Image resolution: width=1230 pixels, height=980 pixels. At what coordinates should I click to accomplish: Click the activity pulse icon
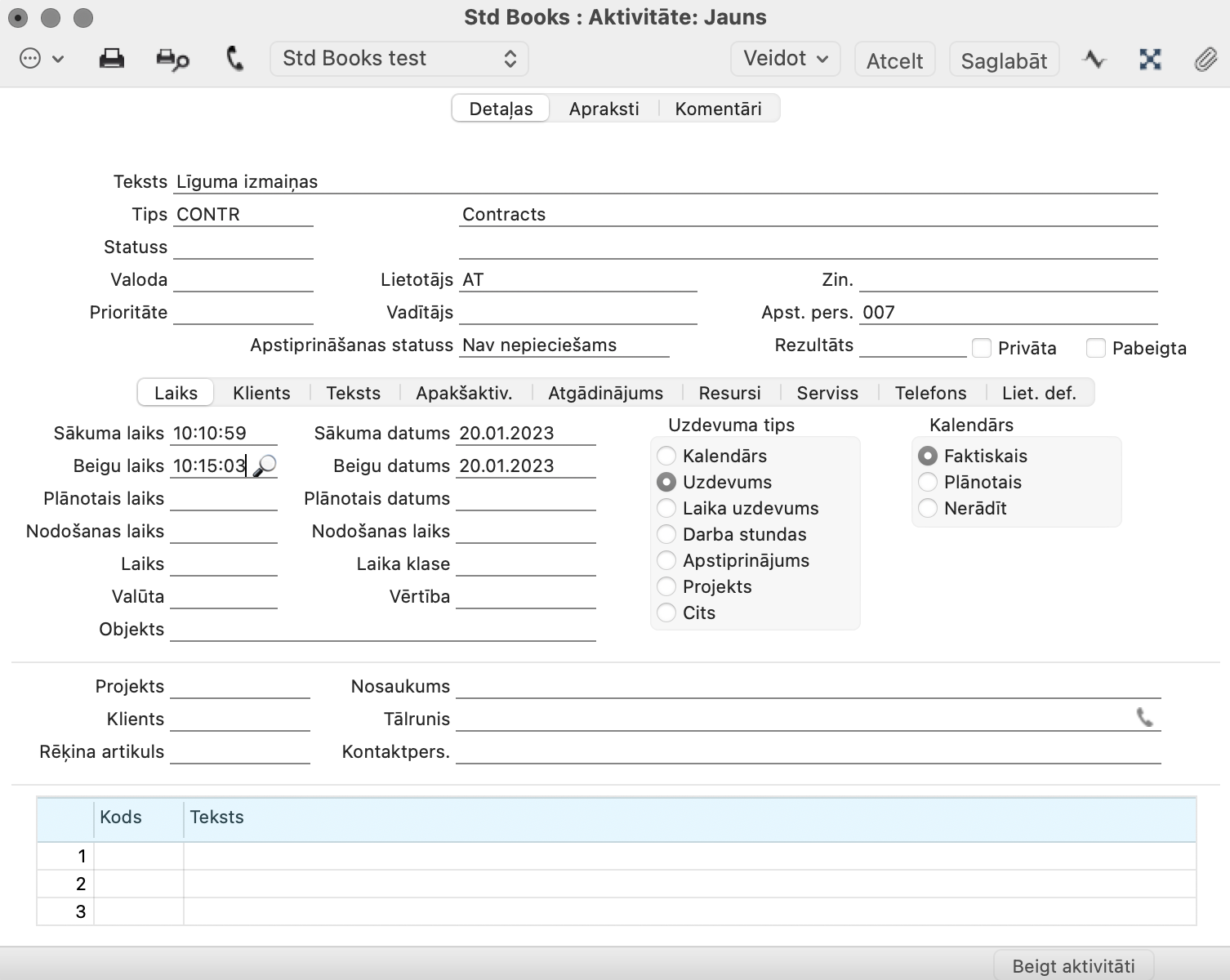[x=1094, y=59]
